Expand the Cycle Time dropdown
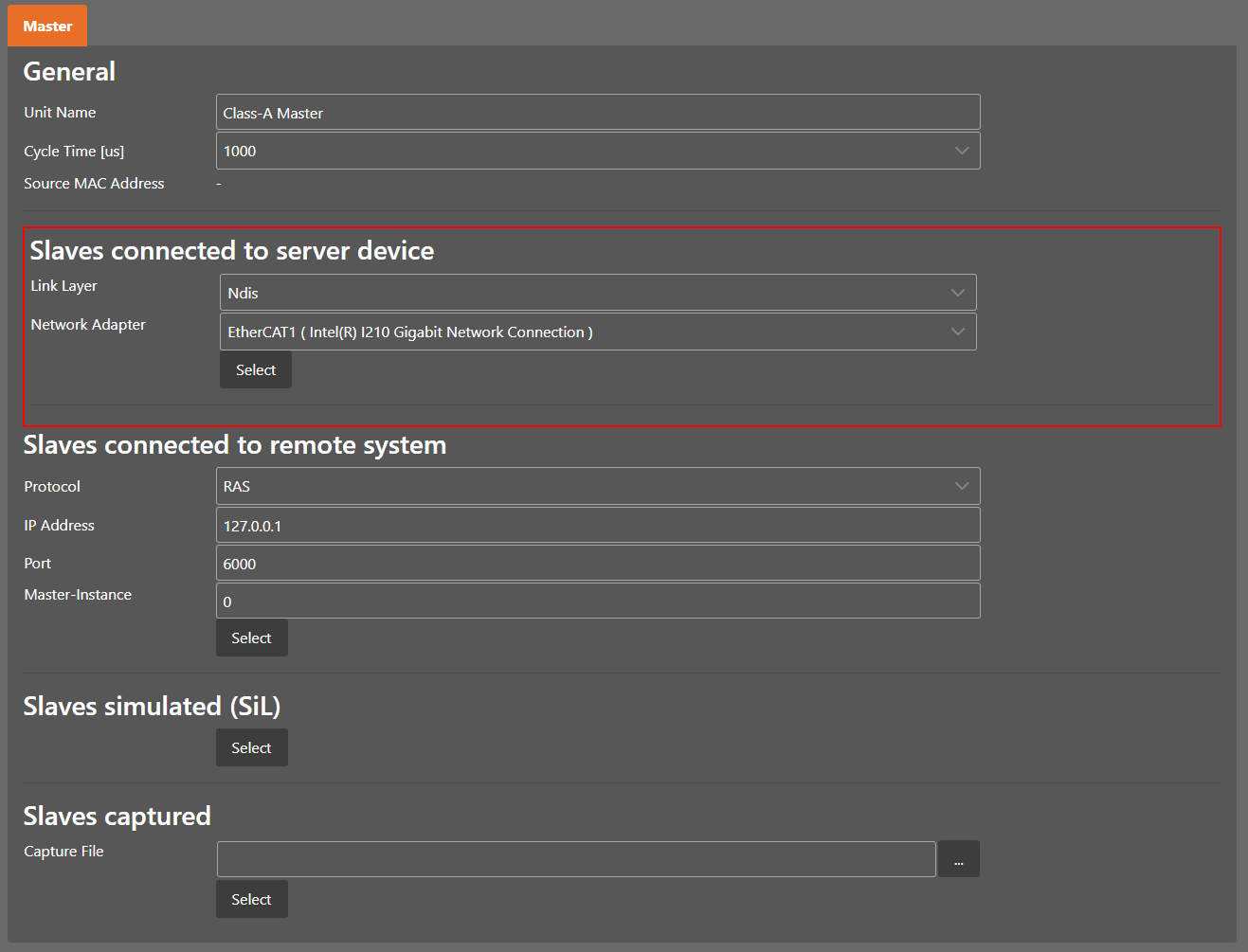 click(597, 151)
